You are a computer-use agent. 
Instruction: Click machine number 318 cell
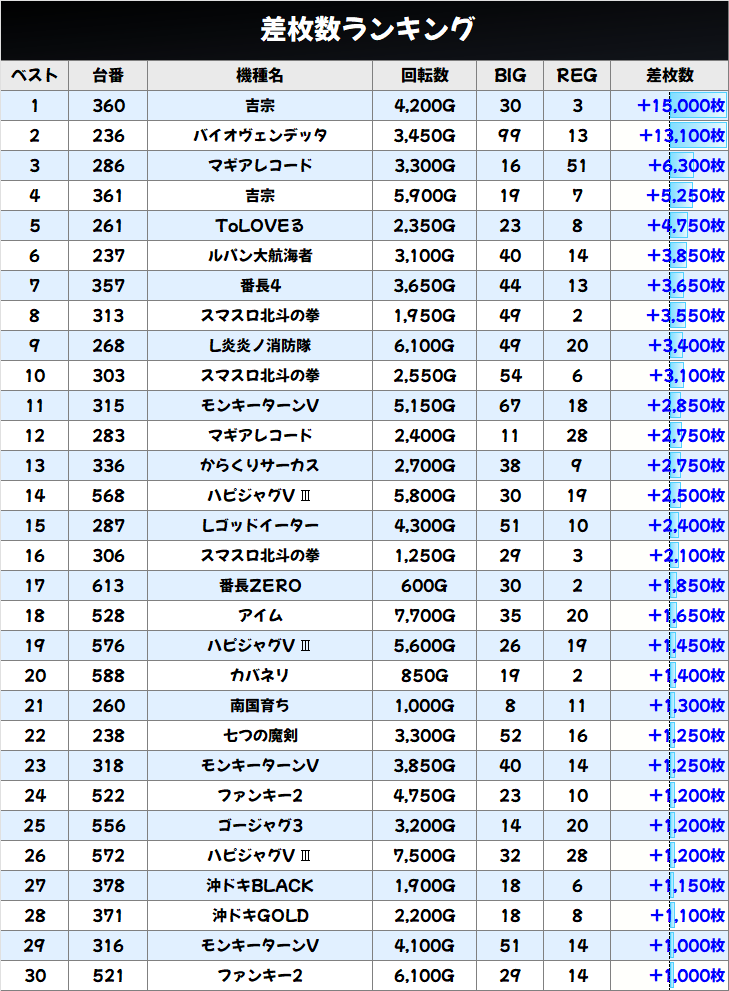click(108, 766)
